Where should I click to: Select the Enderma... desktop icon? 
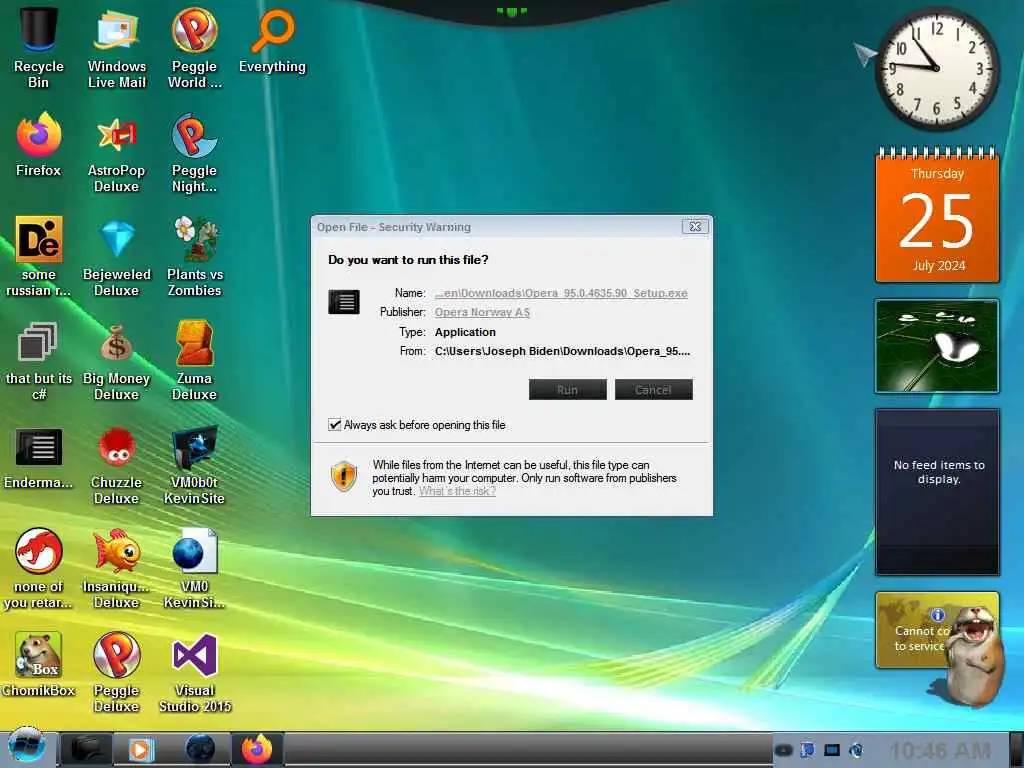click(x=39, y=457)
